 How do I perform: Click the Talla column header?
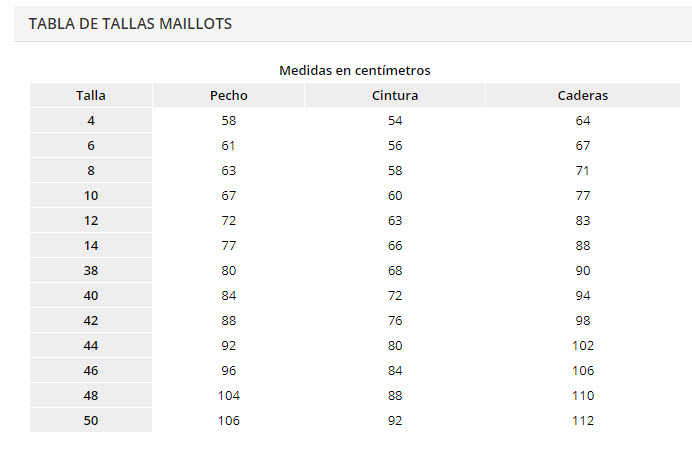coord(91,96)
